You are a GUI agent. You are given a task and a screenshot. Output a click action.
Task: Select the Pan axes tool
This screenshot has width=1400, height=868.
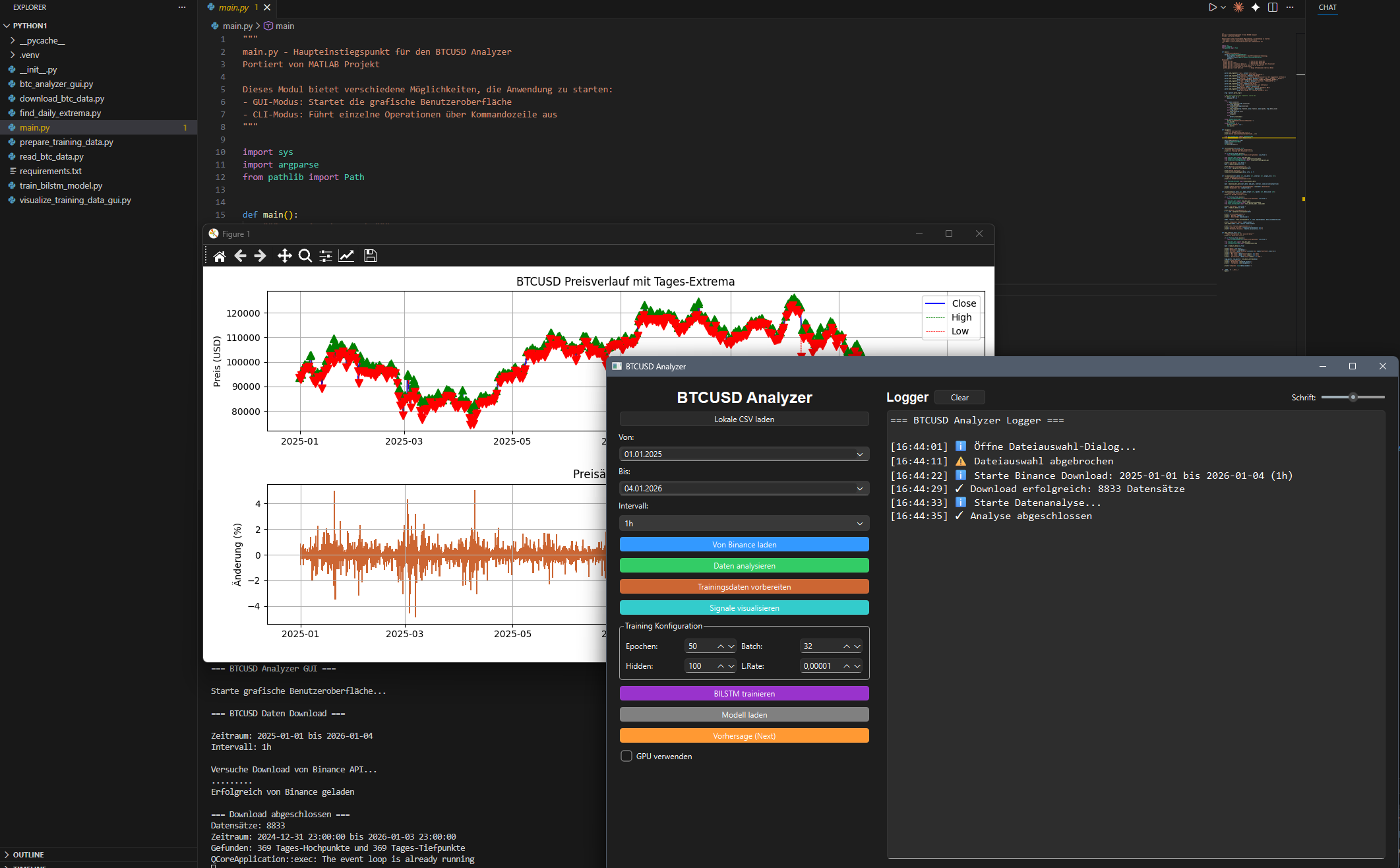pos(284,256)
